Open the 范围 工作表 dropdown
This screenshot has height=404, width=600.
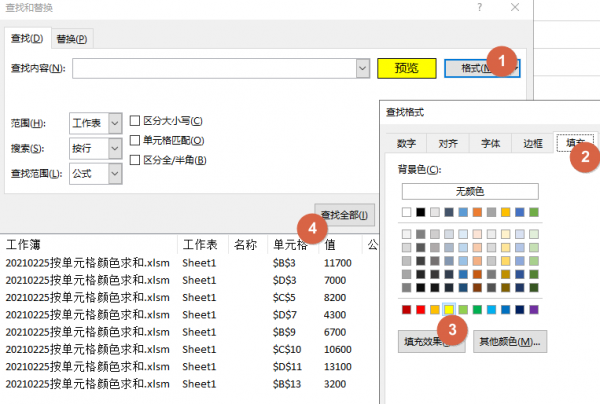tap(115, 123)
